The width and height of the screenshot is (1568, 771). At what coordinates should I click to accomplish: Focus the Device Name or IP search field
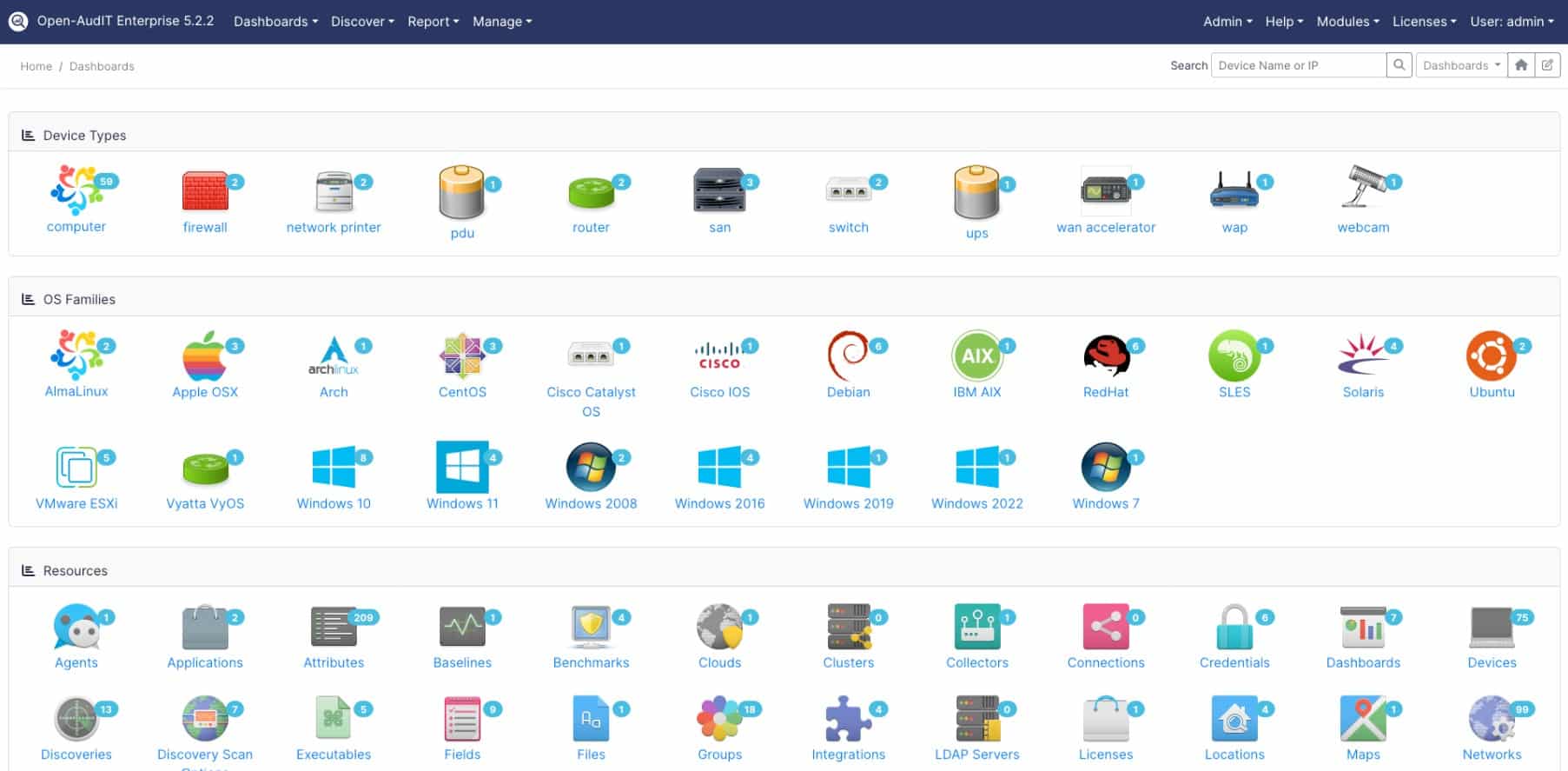coord(1298,65)
